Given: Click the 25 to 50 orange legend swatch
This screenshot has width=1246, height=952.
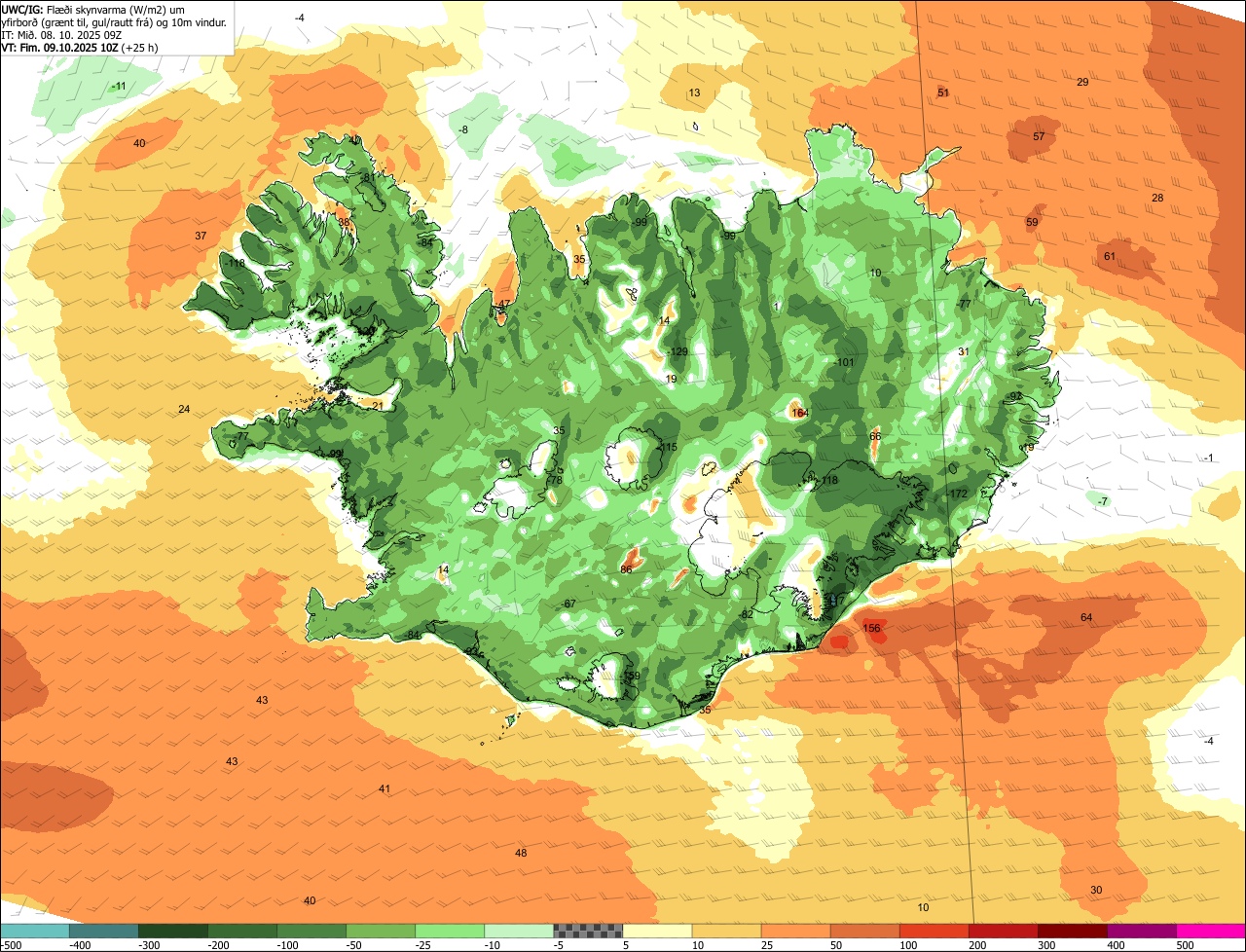Looking at the screenshot, I should coord(795,932).
